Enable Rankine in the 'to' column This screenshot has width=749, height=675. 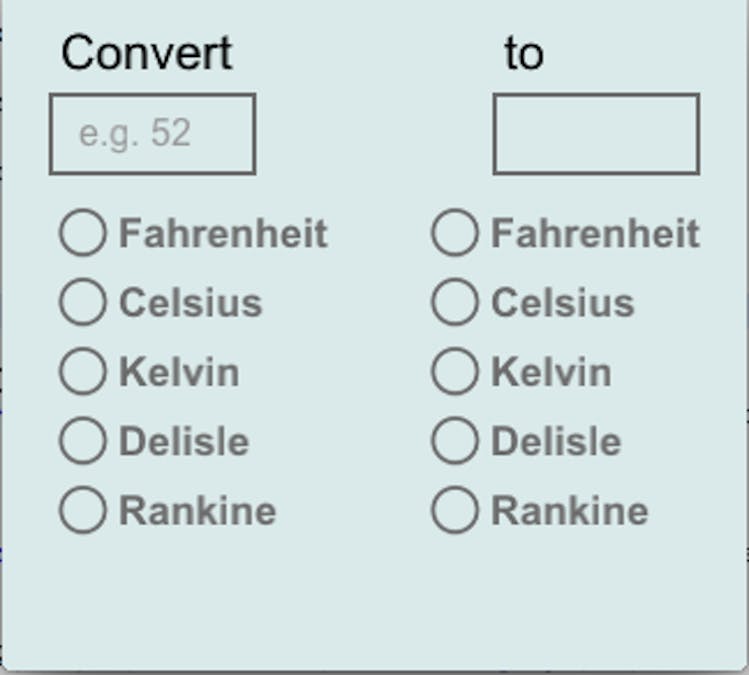pyautogui.click(x=454, y=510)
